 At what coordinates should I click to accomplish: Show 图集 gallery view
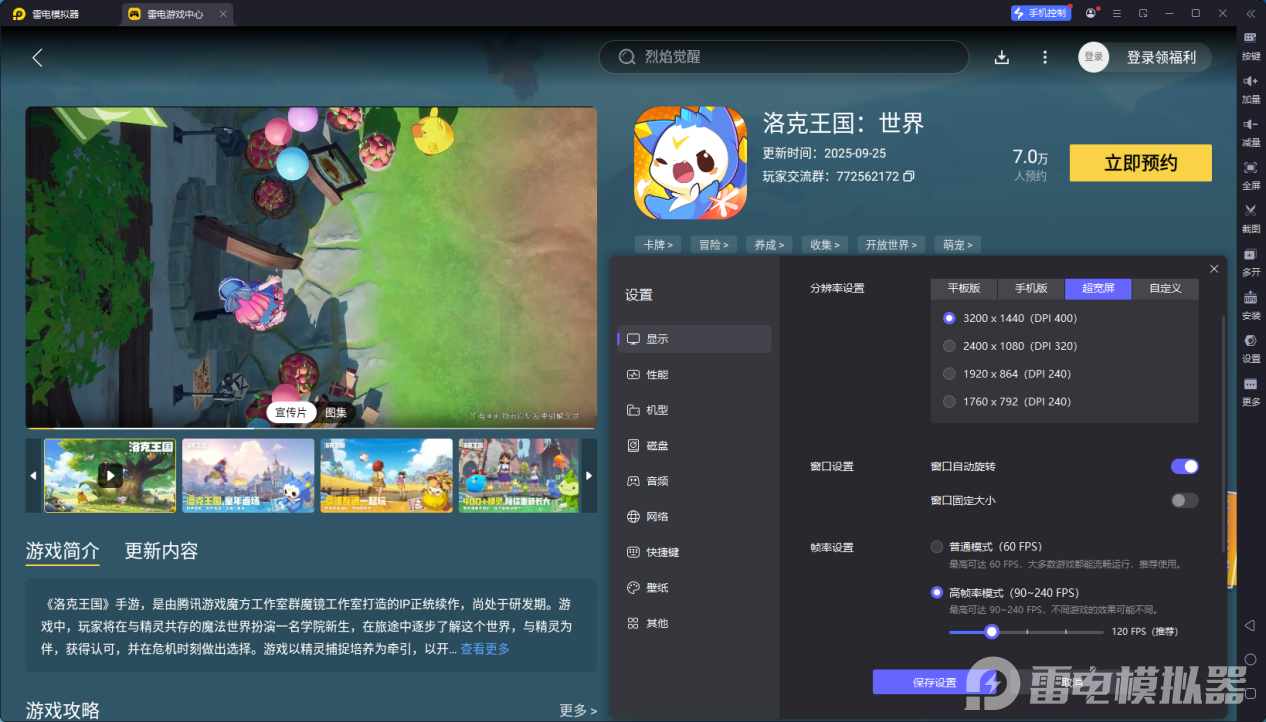[336, 412]
